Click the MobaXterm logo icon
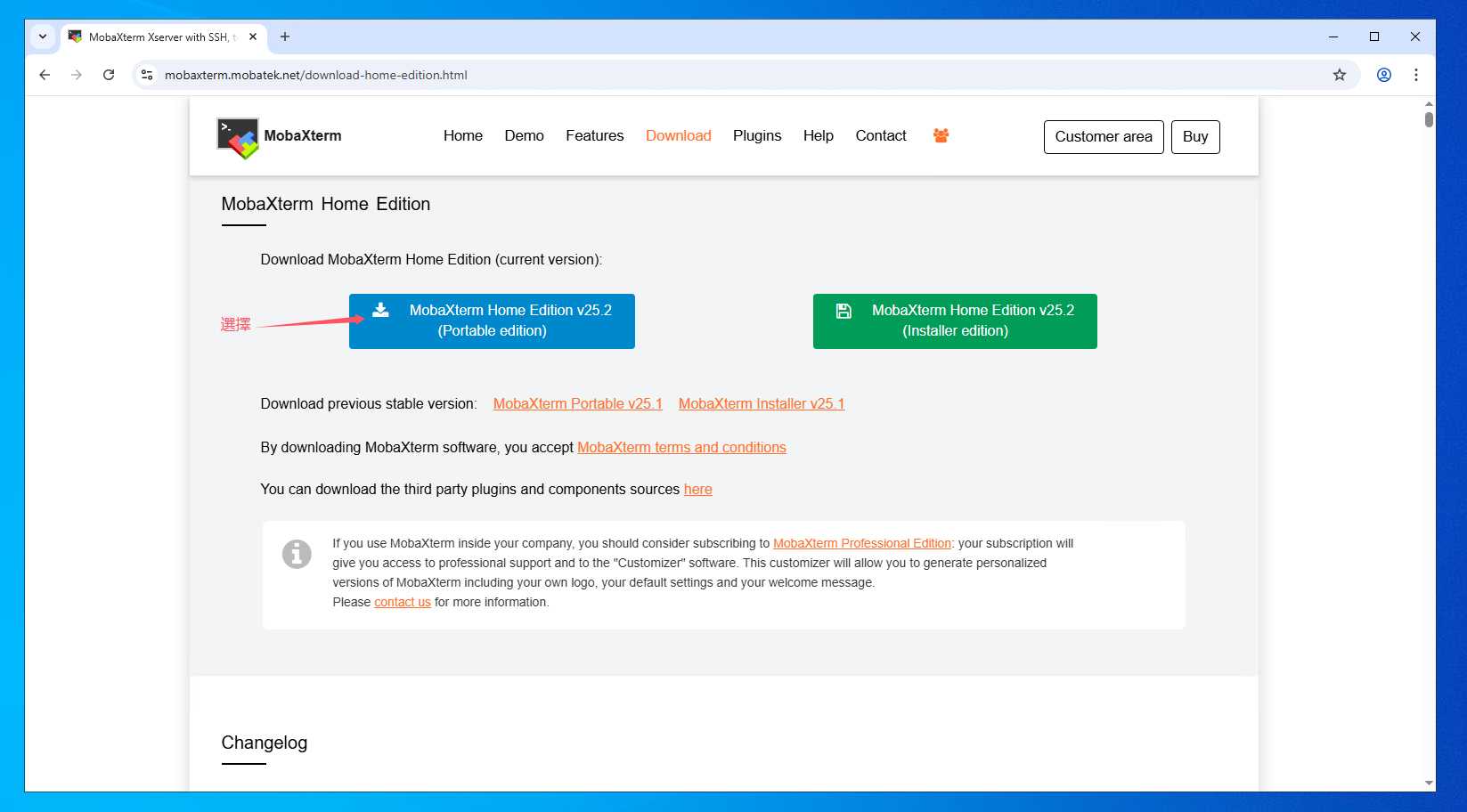The image size is (1467, 812). point(238,138)
